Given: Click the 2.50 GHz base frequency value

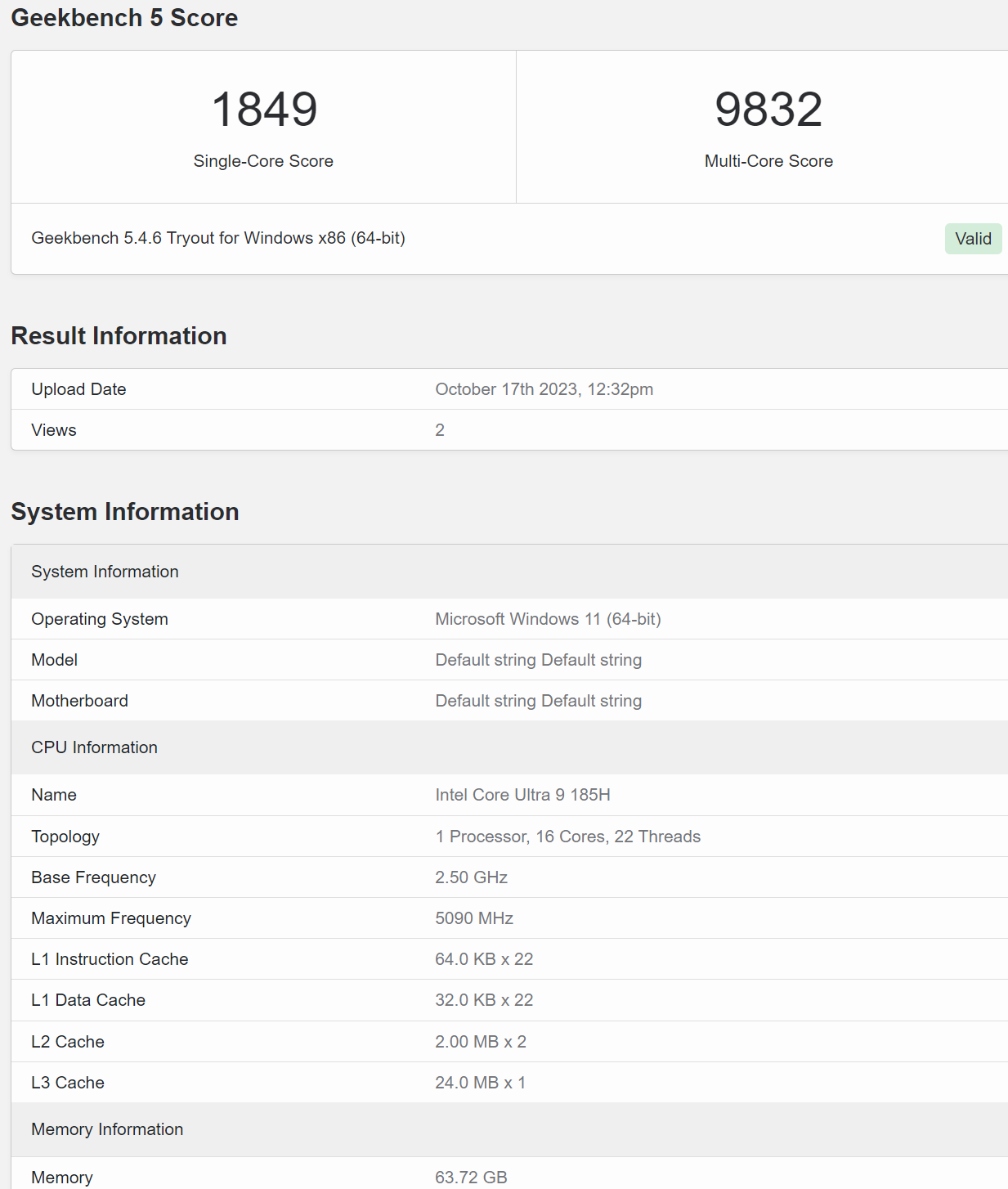Looking at the screenshot, I should pos(471,877).
